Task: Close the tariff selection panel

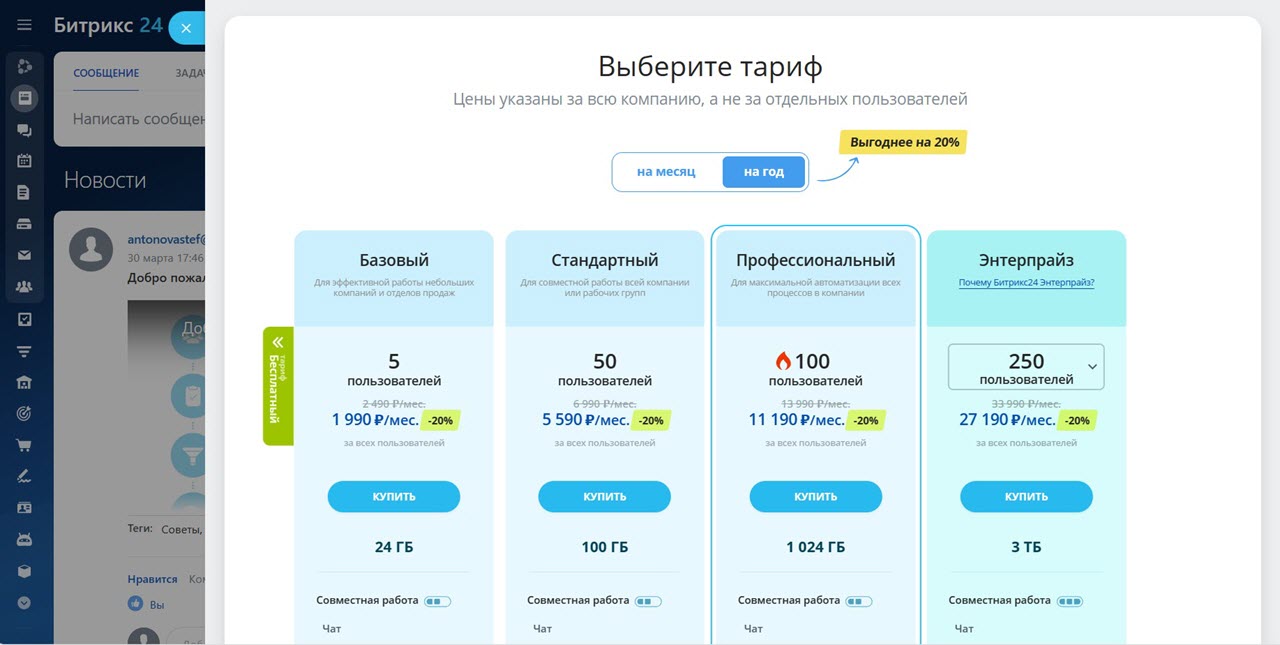Action: [186, 28]
